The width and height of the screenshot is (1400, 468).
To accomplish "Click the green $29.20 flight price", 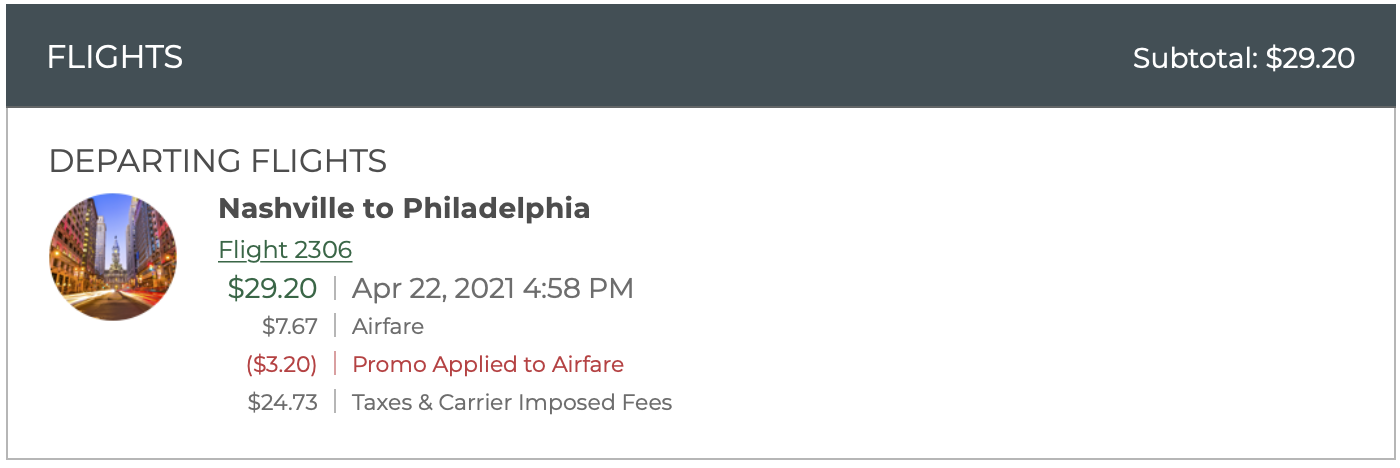I will [272, 289].
